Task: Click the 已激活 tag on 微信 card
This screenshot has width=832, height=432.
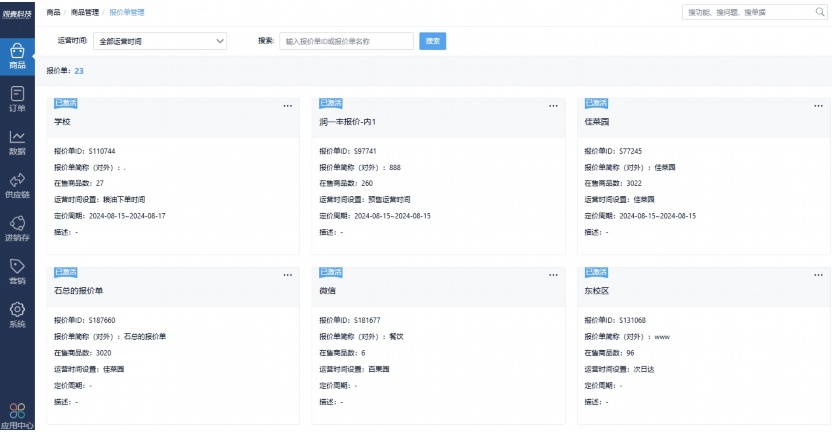Action: pyautogui.click(x=331, y=272)
